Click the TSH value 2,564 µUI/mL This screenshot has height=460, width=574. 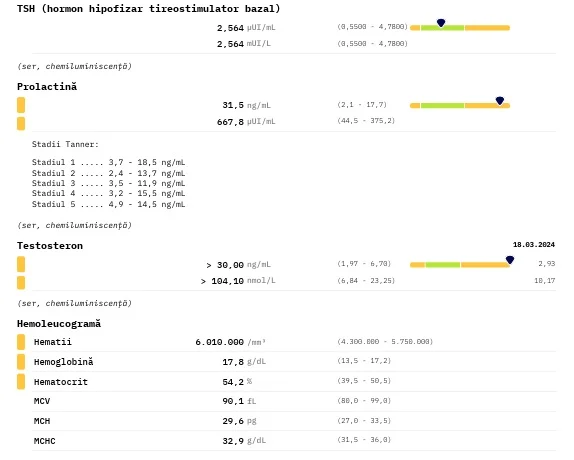(x=246, y=28)
